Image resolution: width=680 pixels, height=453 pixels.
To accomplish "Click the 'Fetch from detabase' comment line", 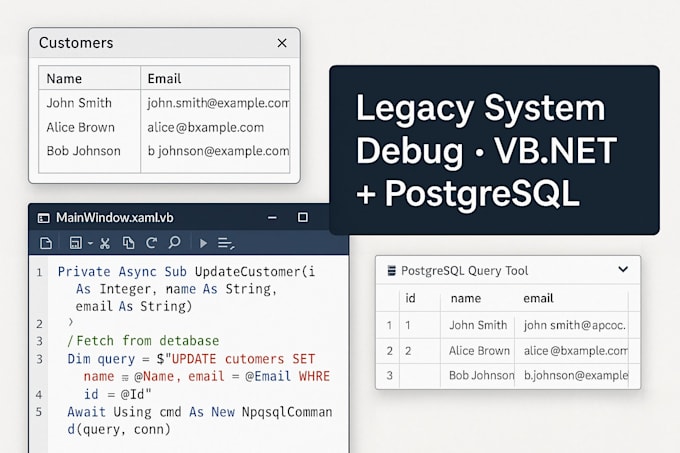I will point(143,341).
